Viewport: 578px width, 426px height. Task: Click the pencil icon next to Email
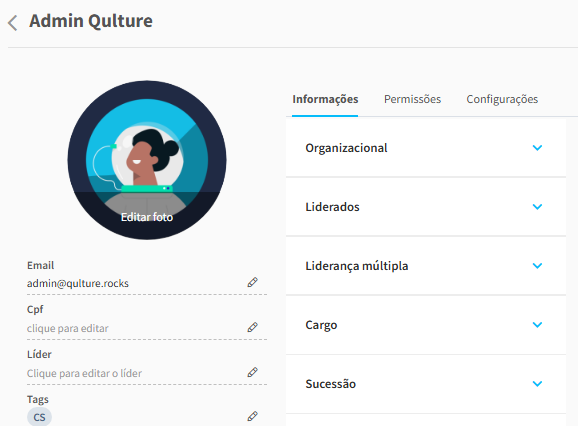(253, 282)
